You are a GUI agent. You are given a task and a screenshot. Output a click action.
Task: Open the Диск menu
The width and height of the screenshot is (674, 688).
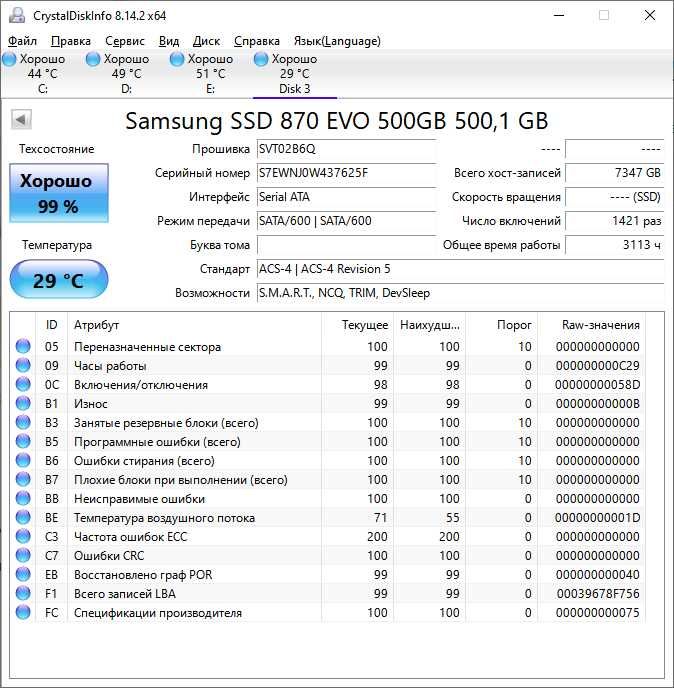[x=206, y=41]
